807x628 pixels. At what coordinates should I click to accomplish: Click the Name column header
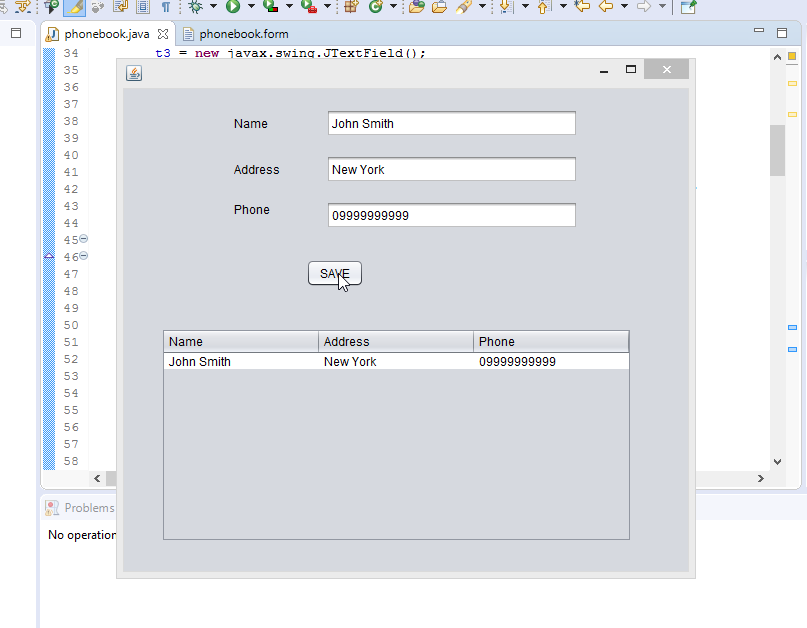[241, 342]
